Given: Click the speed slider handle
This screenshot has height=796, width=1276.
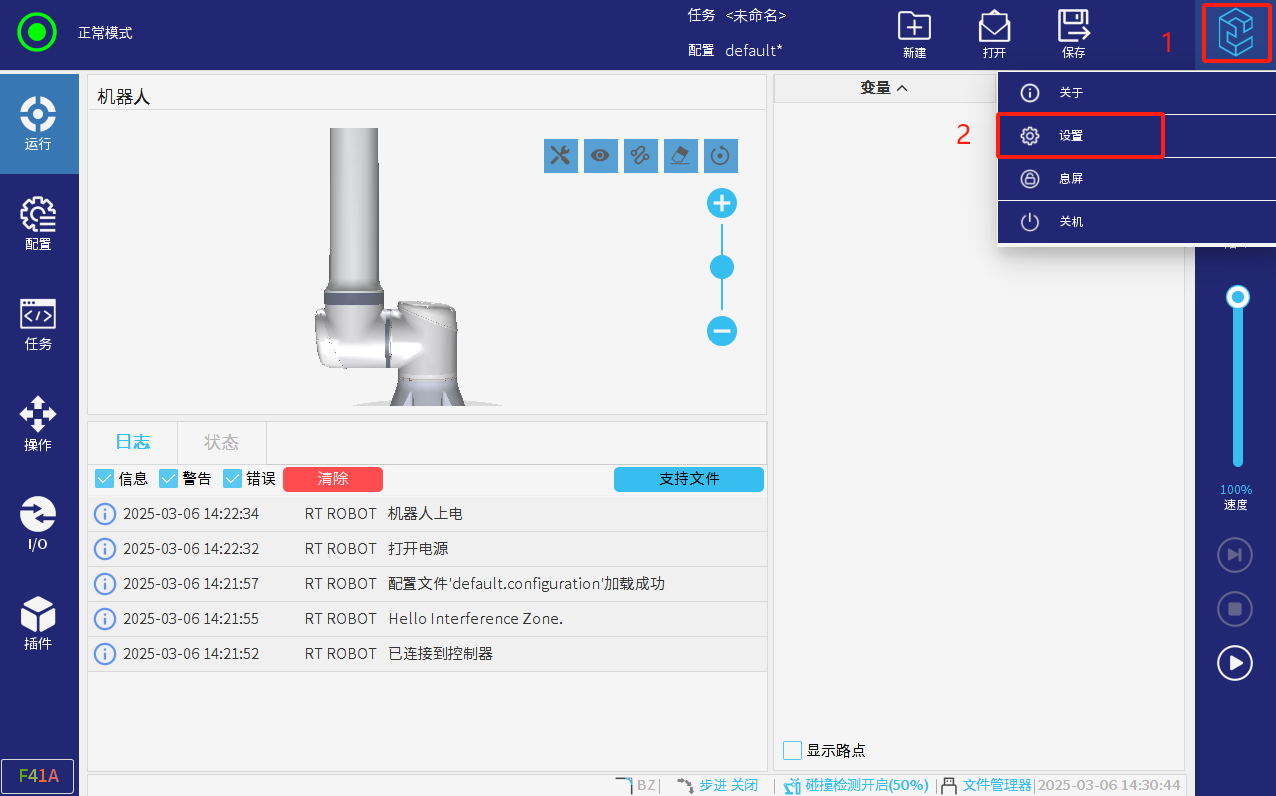Looking at the screenshot, I should (1238, 297).
